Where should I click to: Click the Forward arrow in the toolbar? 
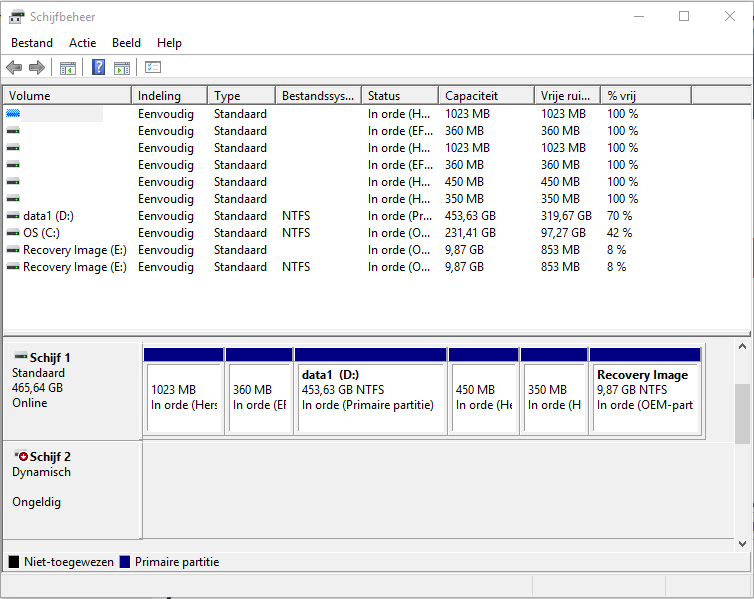37,68
